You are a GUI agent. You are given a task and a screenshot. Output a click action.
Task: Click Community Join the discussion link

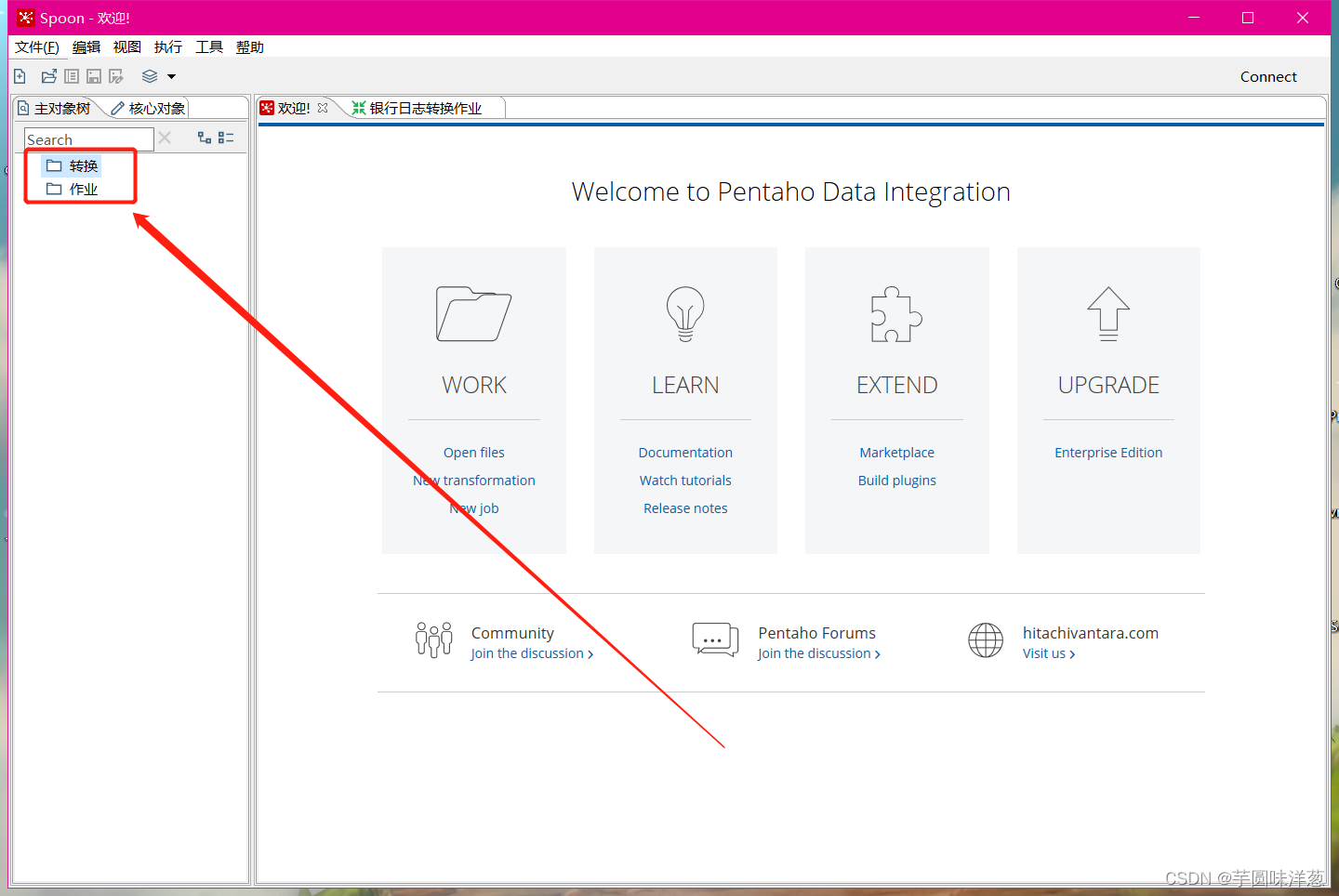[x=532, y=653]
